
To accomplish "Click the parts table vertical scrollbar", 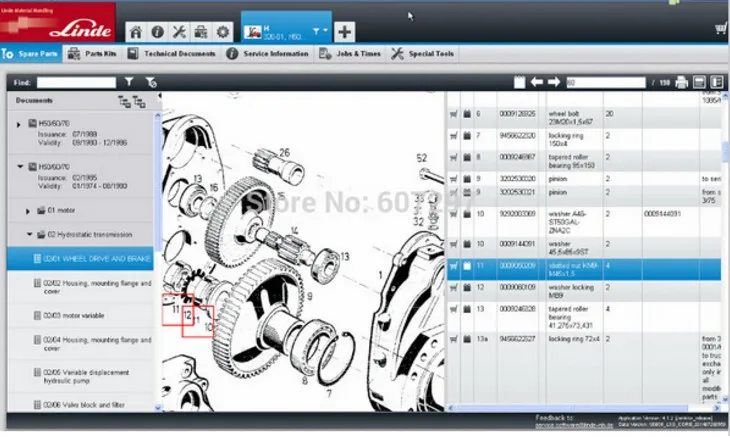I will pyautogui.click(x=724, y=250).
